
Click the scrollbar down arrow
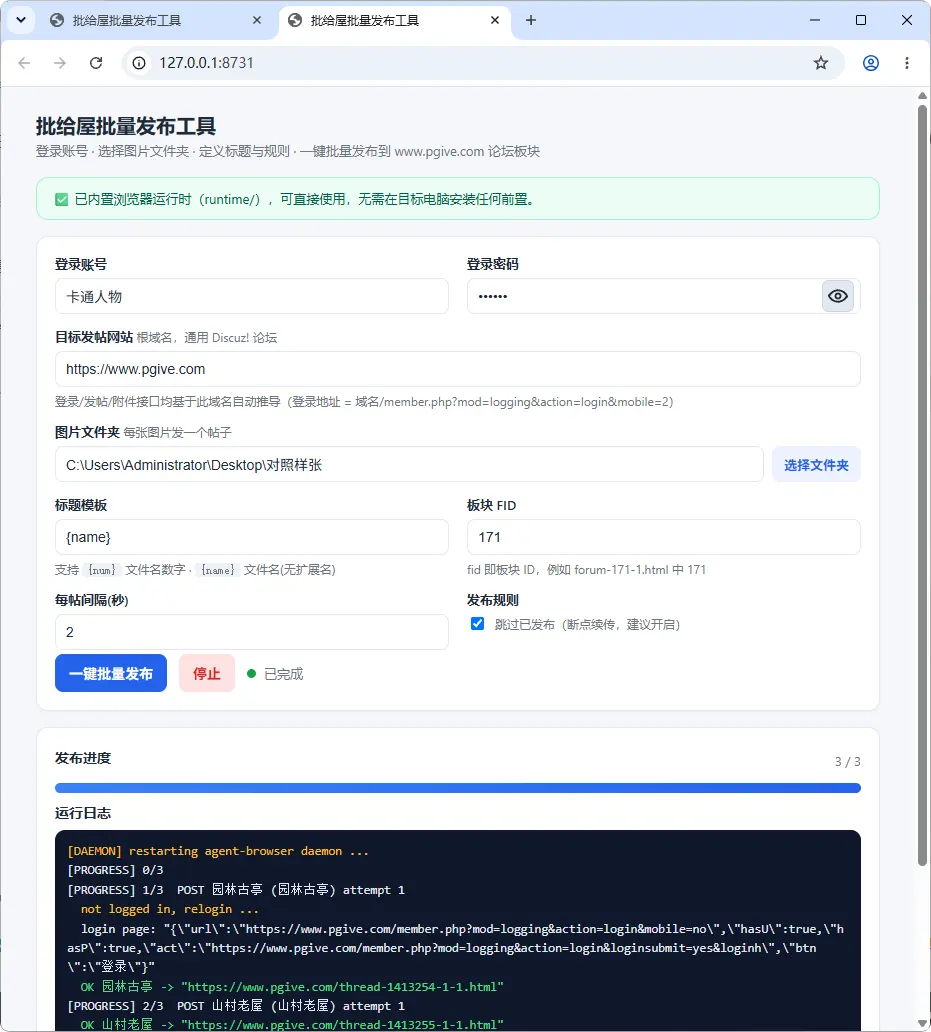click(x=922, y=1023)
